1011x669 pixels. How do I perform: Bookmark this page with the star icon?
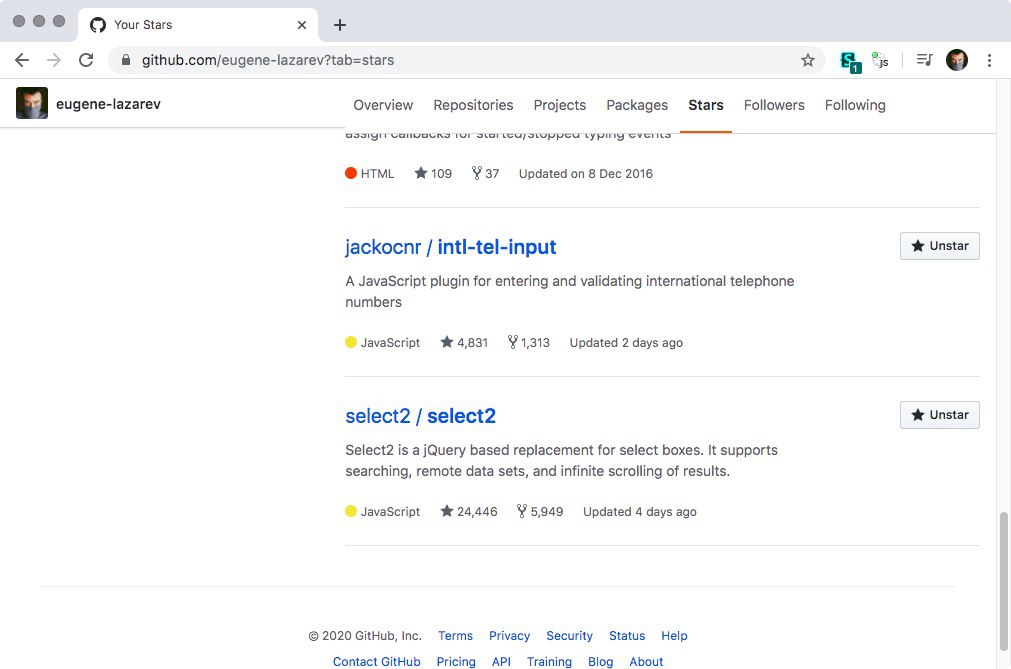(x=807, y=60)
